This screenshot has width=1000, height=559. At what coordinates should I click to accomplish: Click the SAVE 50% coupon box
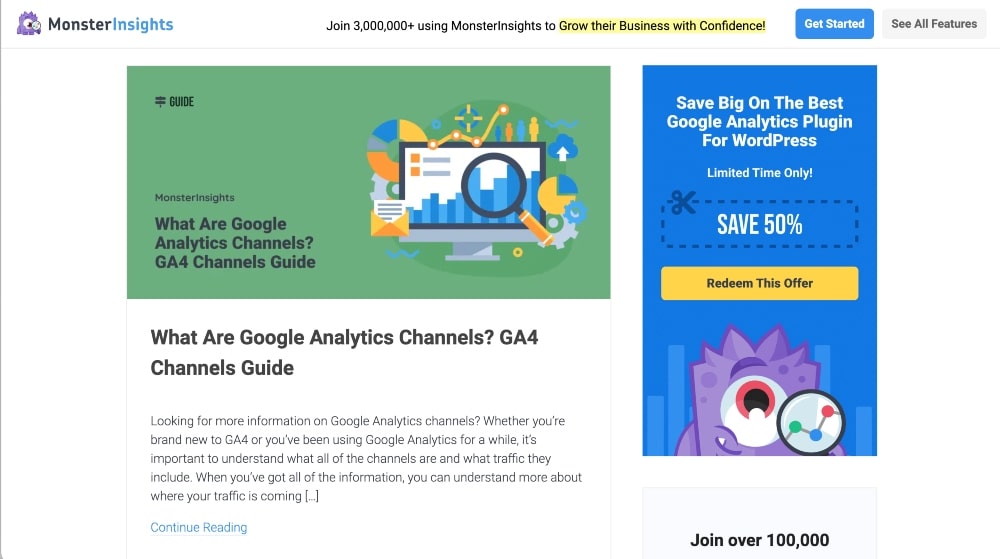tap(759, 224)
